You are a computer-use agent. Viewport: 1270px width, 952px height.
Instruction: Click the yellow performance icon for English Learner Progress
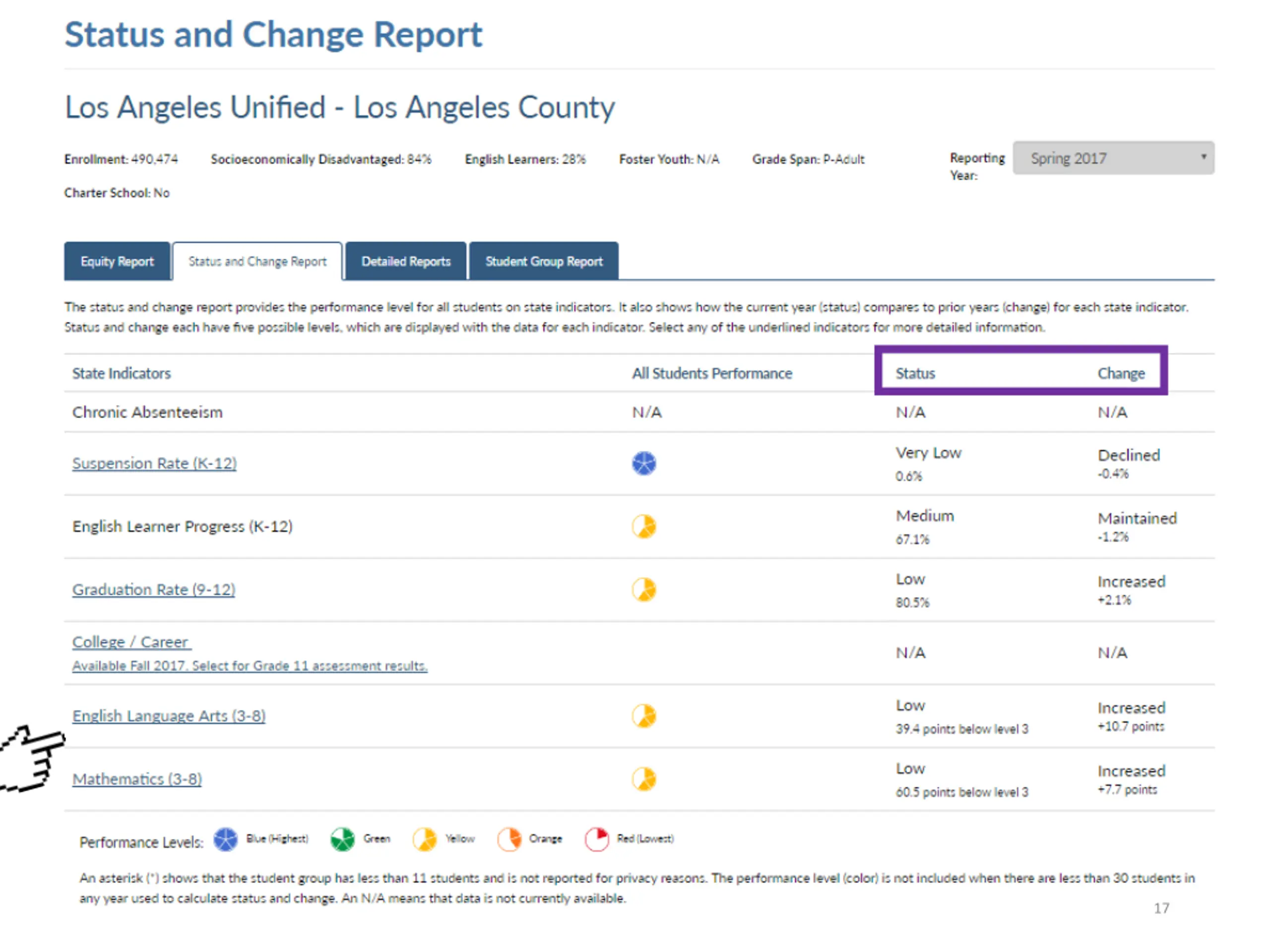point(643,526)
